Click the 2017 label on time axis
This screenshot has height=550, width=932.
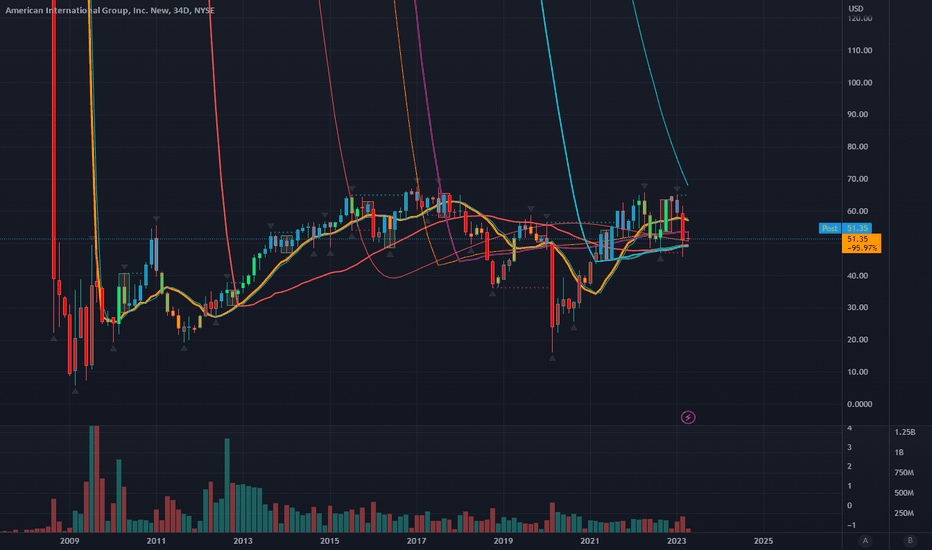[x=416, y=540]
